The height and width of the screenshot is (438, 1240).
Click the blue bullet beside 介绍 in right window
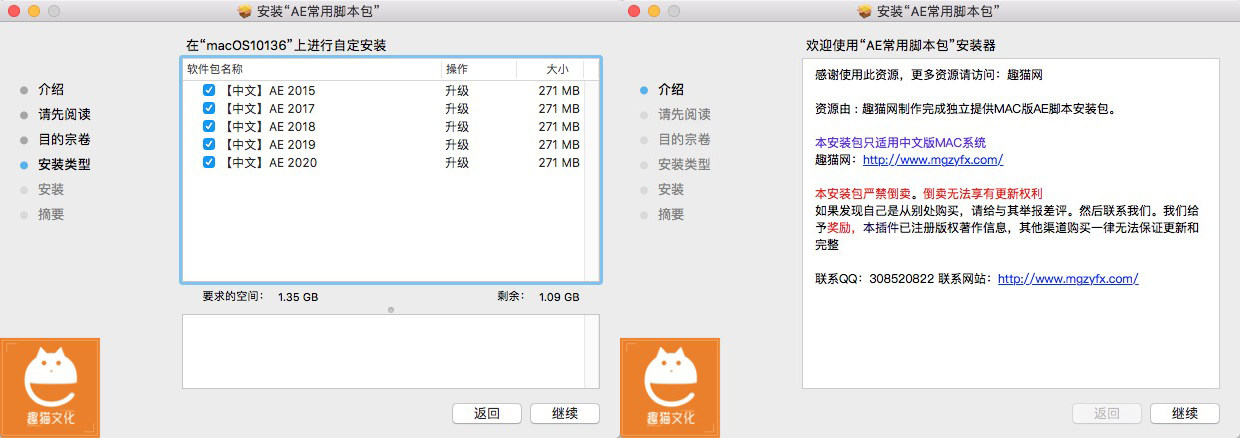(x=644, y=90)
